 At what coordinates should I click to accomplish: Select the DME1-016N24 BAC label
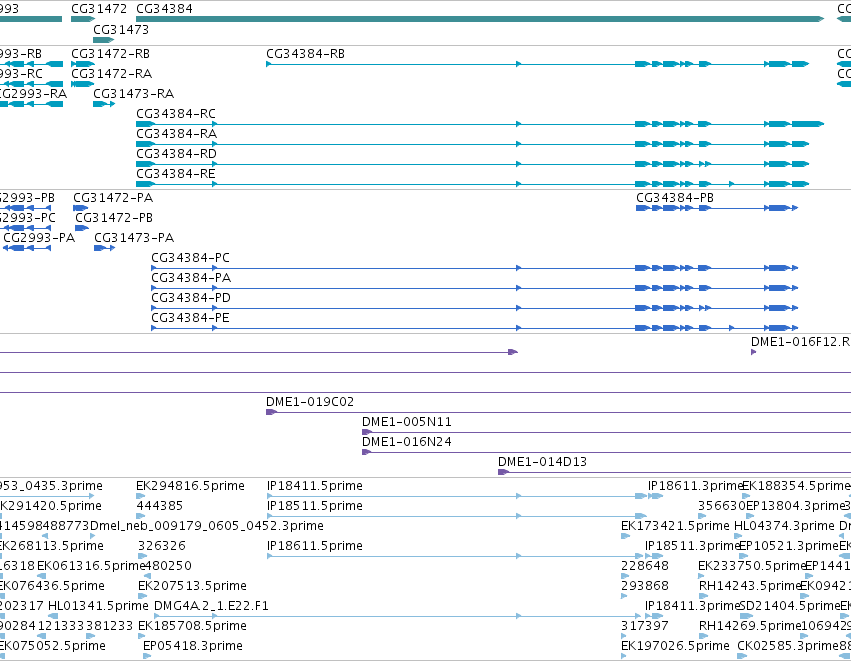coord(407,442)
